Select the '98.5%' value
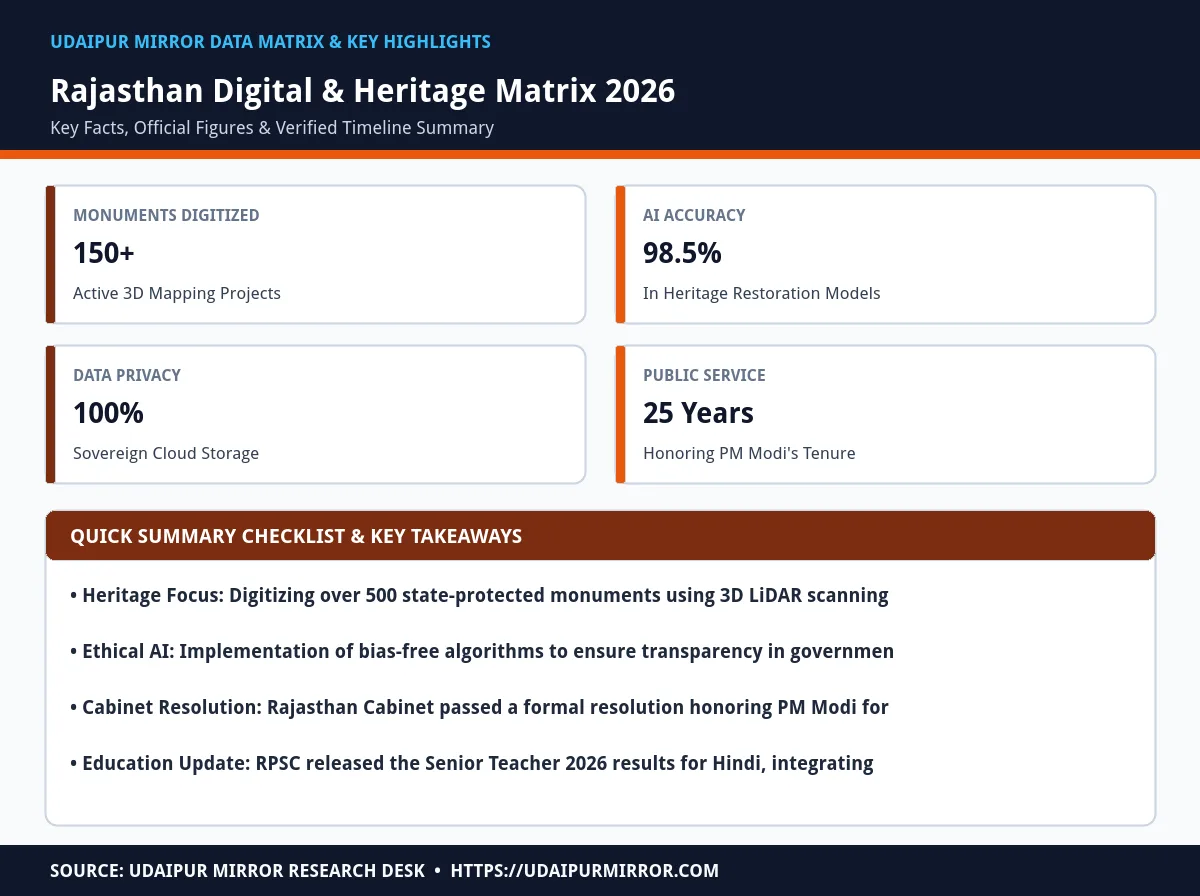This screenshot has width=1200, height=896. 682,253
